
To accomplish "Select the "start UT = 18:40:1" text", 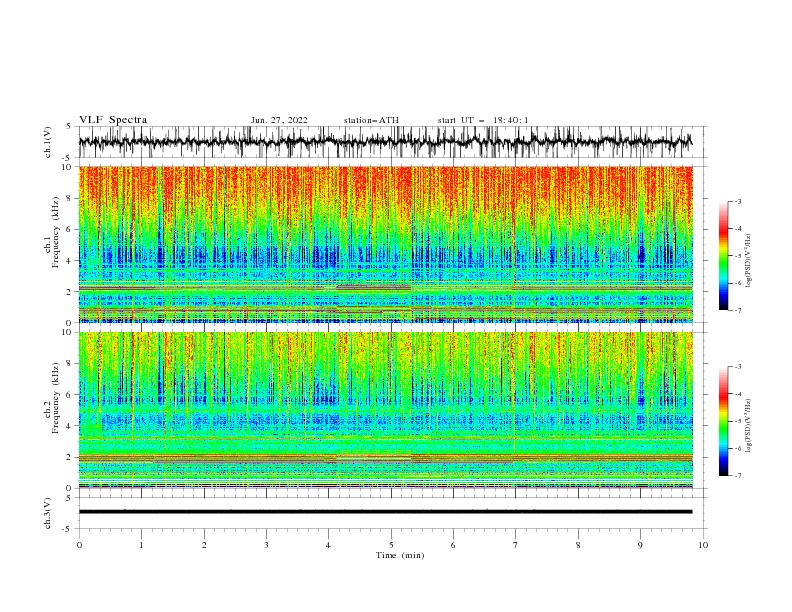I will [482, 120].
